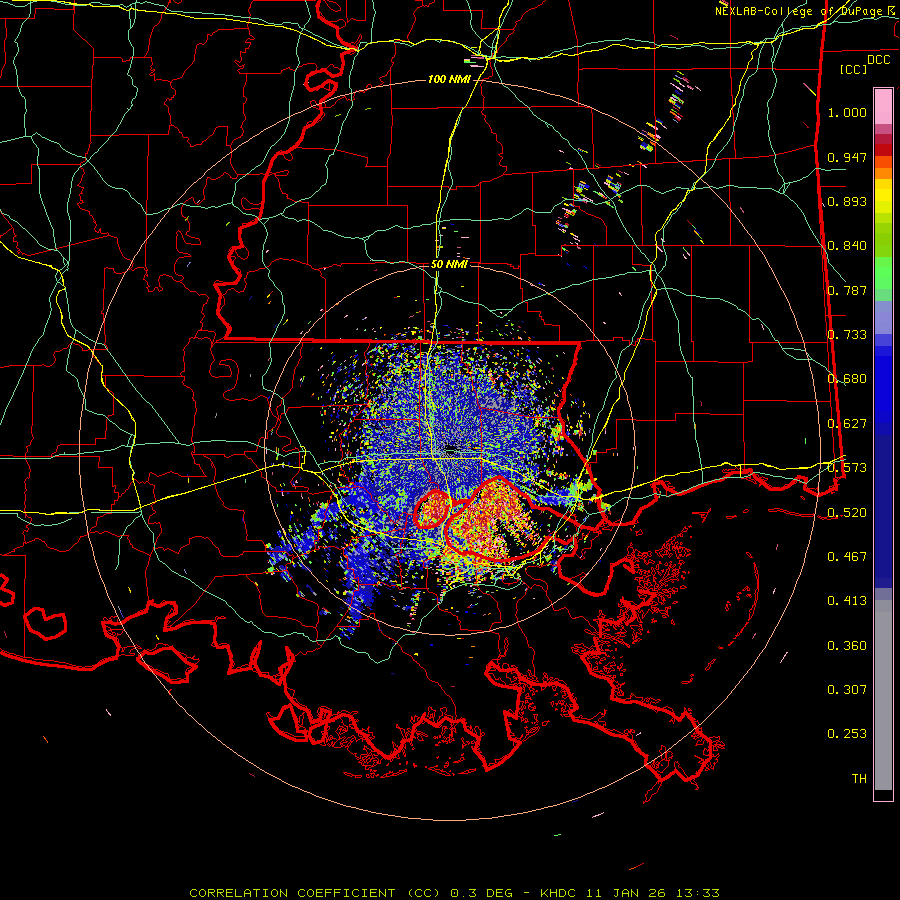Click the 0.893 legend value
This screenshot has width=900, height=900.
pyautogui.click(x=847, y=201)
